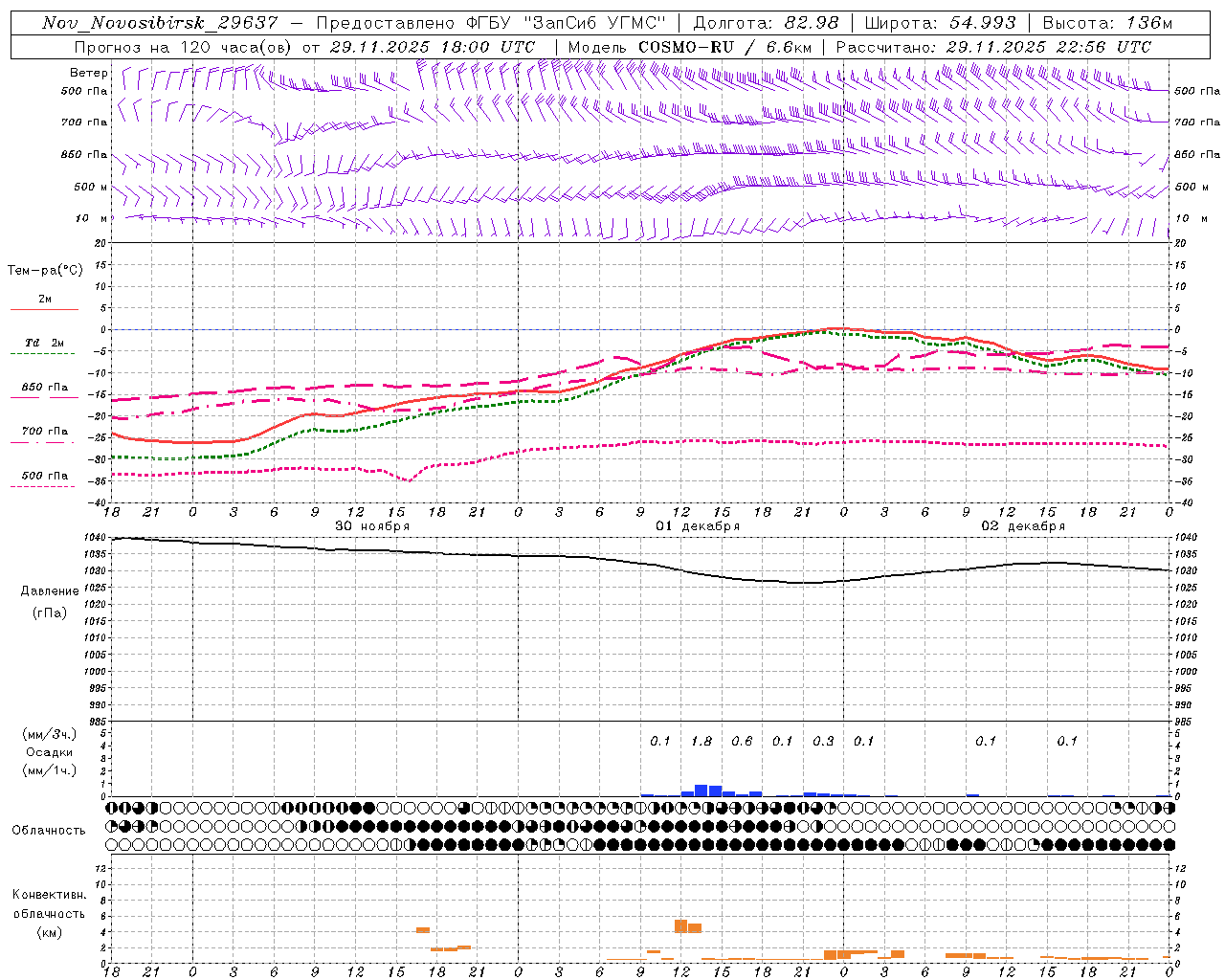
Task: Click the tallest blue precipitation bar
Action: [702, 791]
